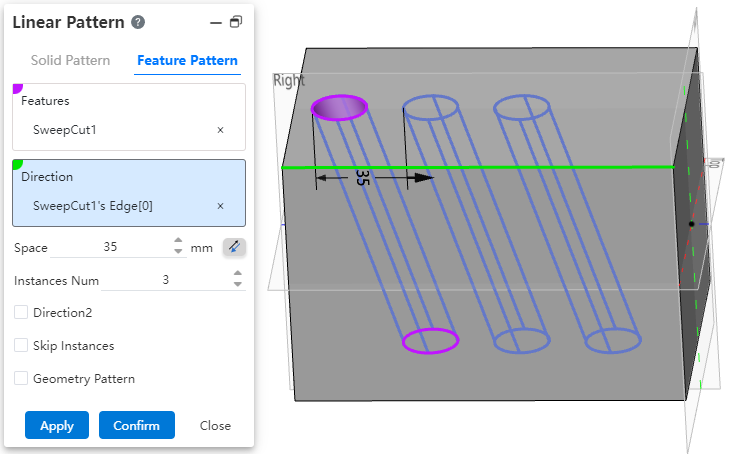Increase Instances Num with up arrow
The height and width of the screenshot is (454, 734).
click(238, 273)
